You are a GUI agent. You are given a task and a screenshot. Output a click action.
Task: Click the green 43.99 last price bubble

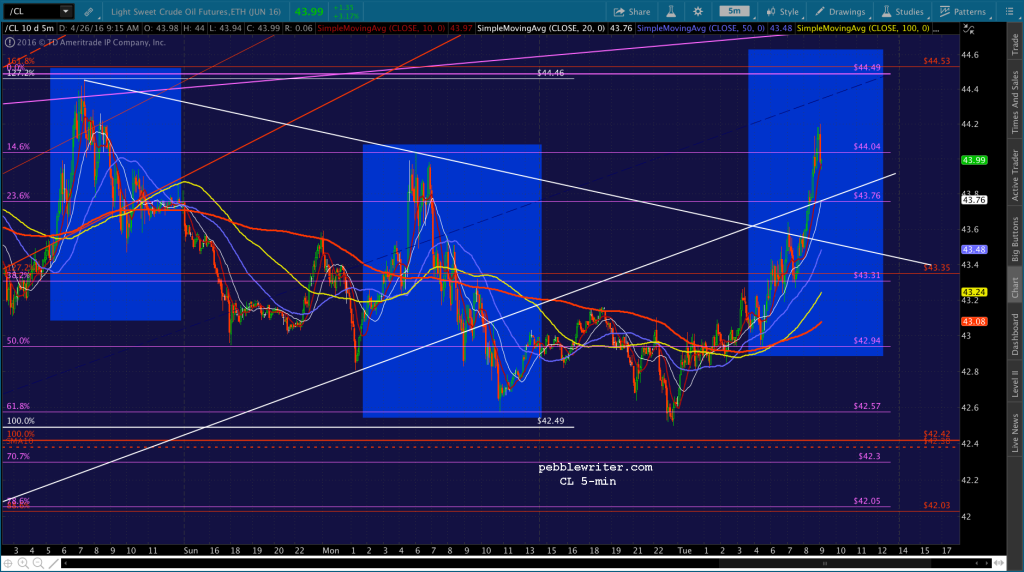(x=974, y=160)
